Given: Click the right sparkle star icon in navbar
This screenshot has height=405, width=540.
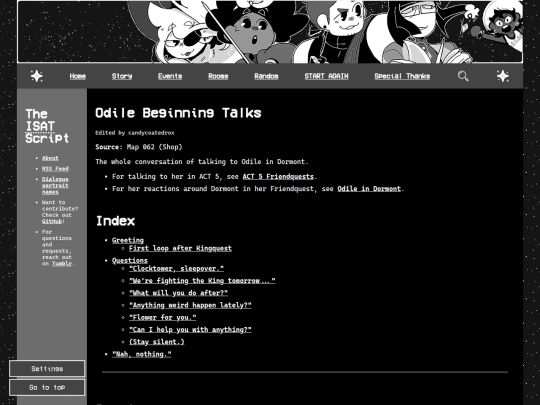Looking at the screenshot, I should click(503, 76).
